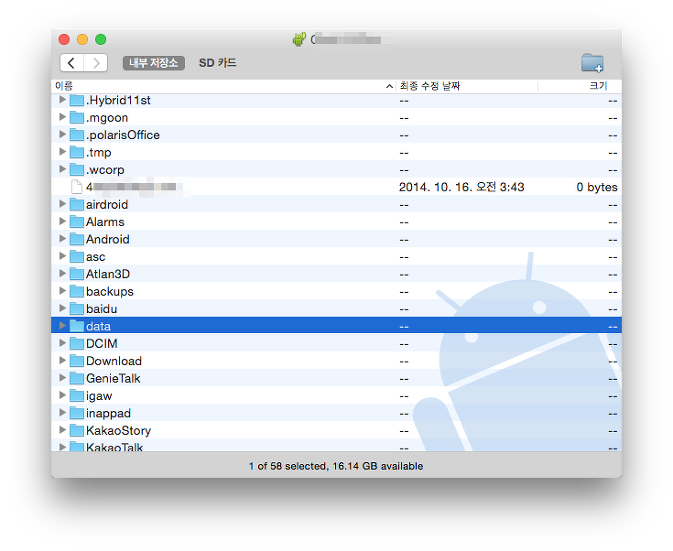Click the backups folder icon
The height and width of the screenshot is (551, 673).
point(77,291)
